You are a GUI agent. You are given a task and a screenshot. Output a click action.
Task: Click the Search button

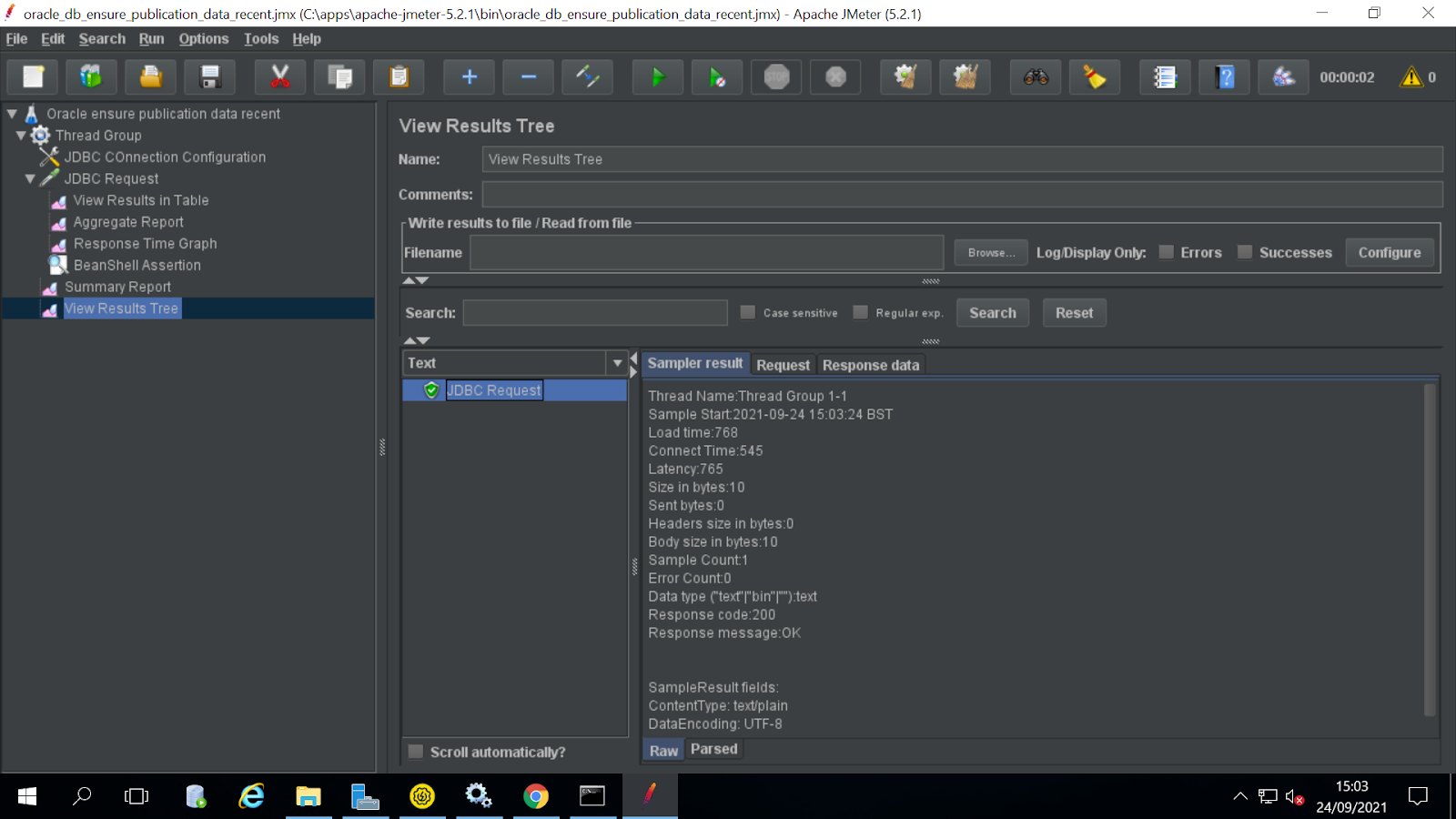[993, 312]
